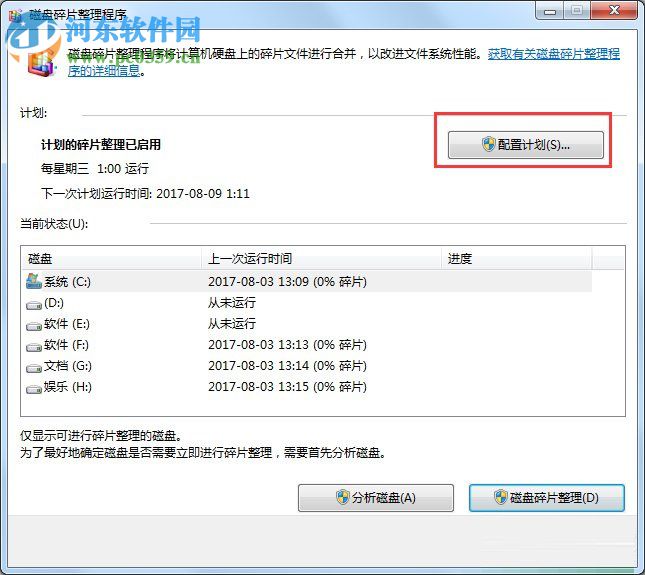
Task: Minimize the disk defragmenter window
Action: [x=550, y=11]
